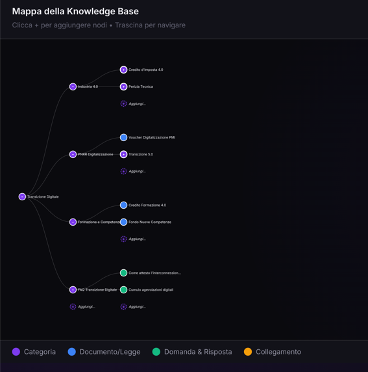Open the Credito d'imposta 4.0 node

coord(124,70)
